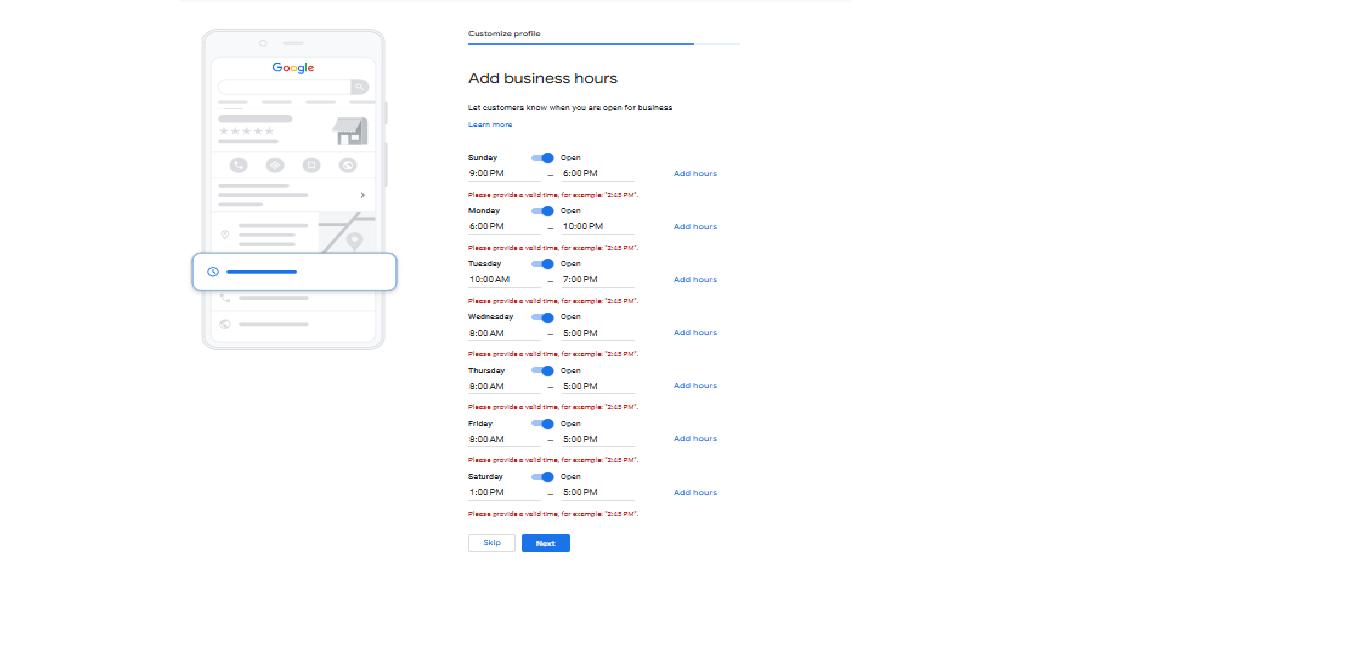
Task: Open Tuesday closing time field 7:00 PM
Action: pos(598,280)
